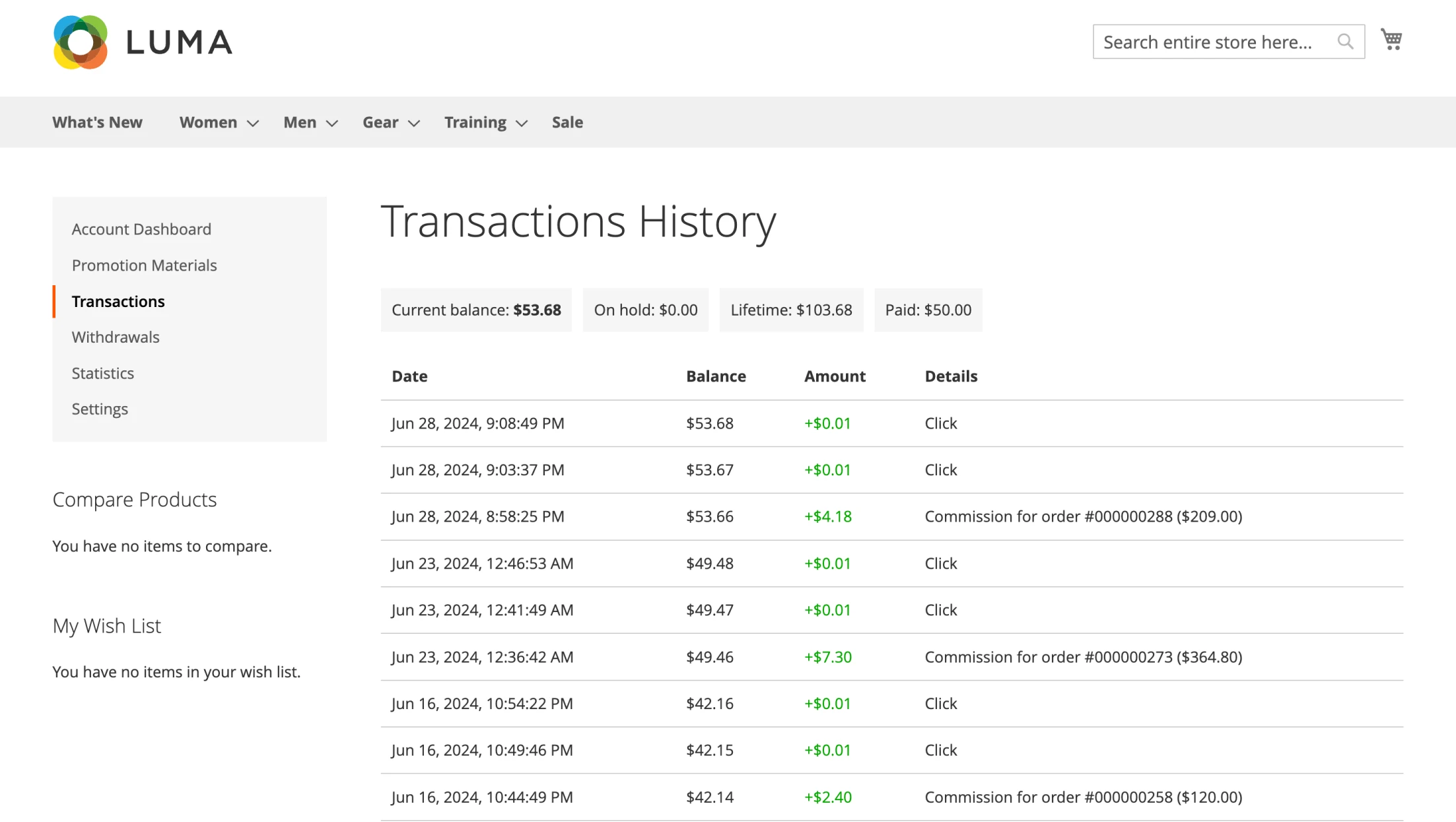Go to Account Dashboard
The height and width of the screenshot is (822, 1456).
pyautogui.click(x=141, y=229)
